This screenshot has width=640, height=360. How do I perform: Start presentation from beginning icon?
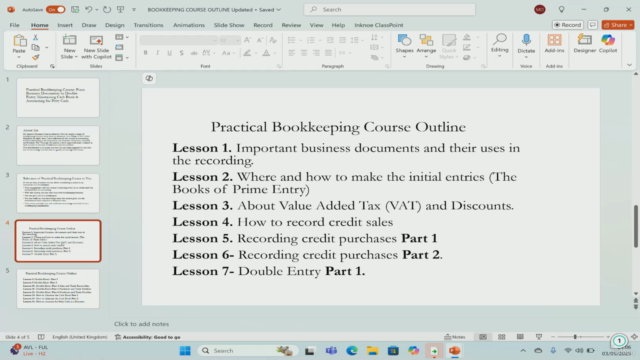pyautogui.click(x=121, y=9)
